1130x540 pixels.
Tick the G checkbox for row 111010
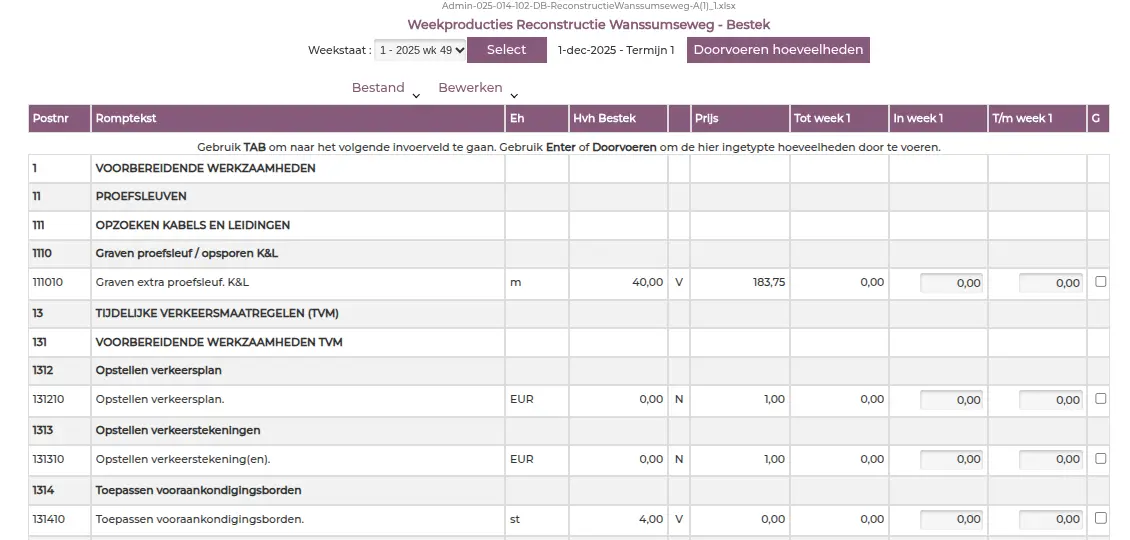tap(1100, 282)
